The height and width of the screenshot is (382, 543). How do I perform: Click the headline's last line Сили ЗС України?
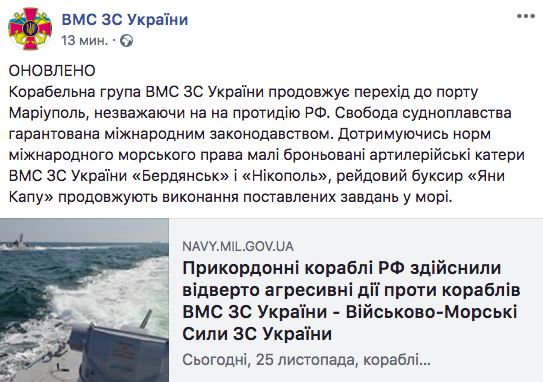coord(257,334)
